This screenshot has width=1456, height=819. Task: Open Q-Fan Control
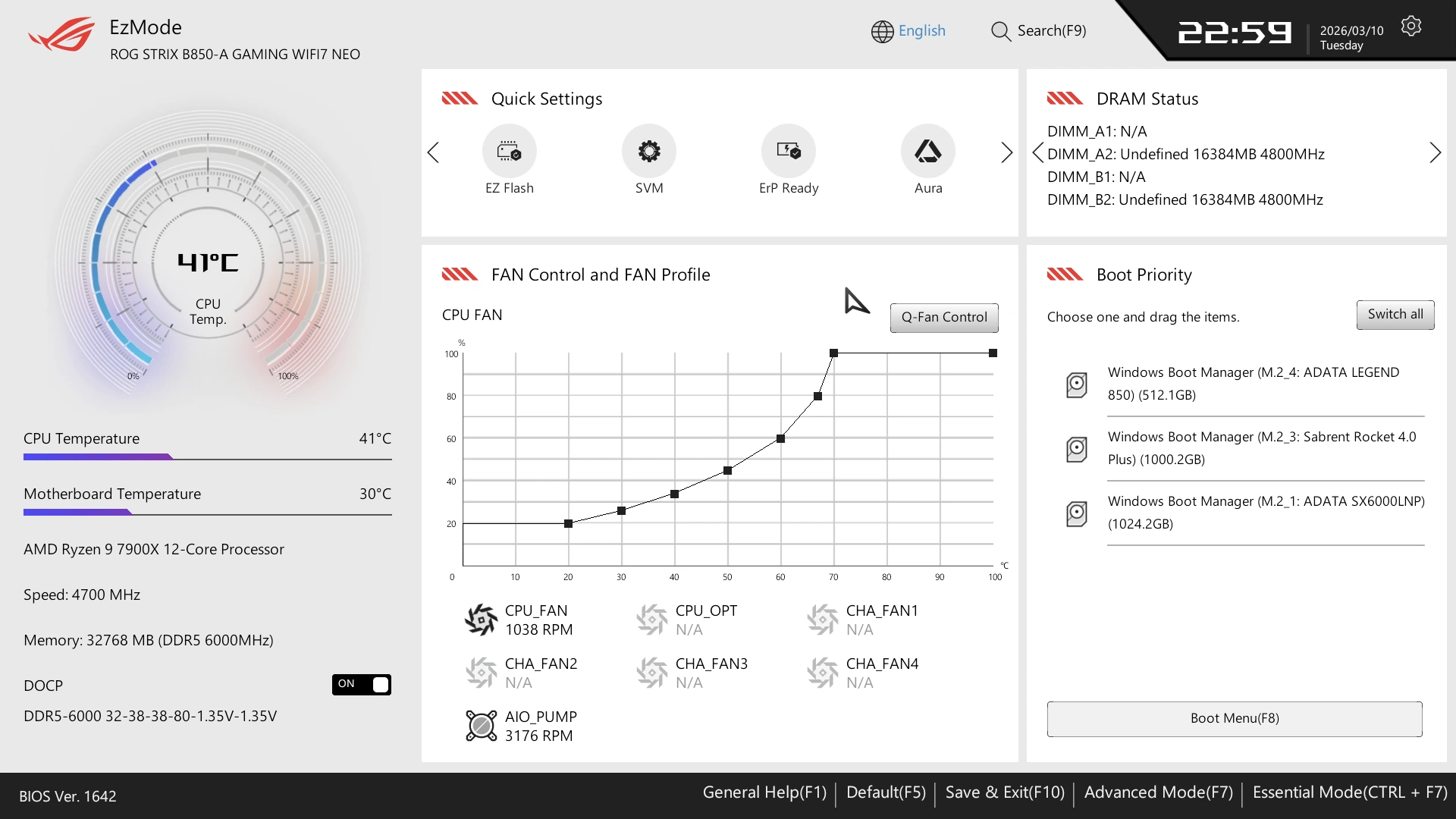943,317
